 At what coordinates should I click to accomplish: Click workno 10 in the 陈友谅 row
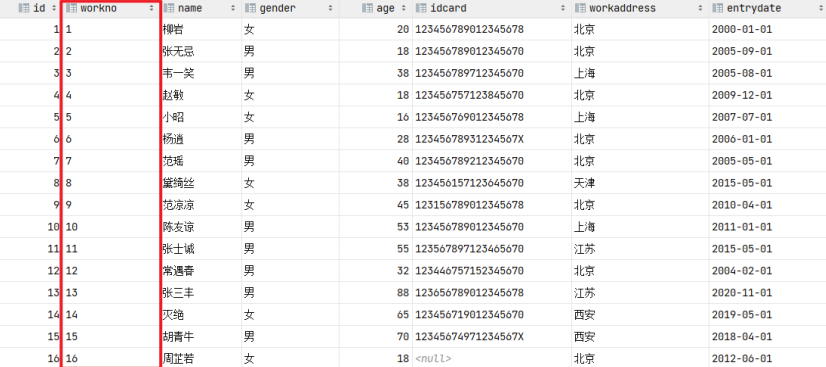click(72, 227)
